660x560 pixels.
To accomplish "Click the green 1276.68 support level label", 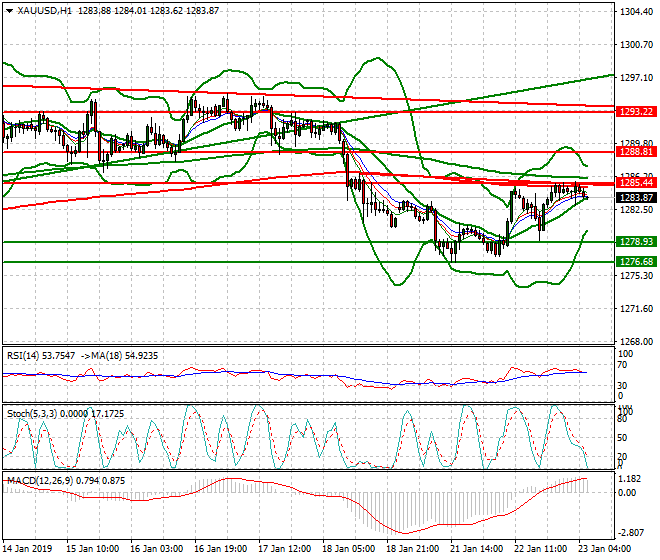I will coord(636,262).
